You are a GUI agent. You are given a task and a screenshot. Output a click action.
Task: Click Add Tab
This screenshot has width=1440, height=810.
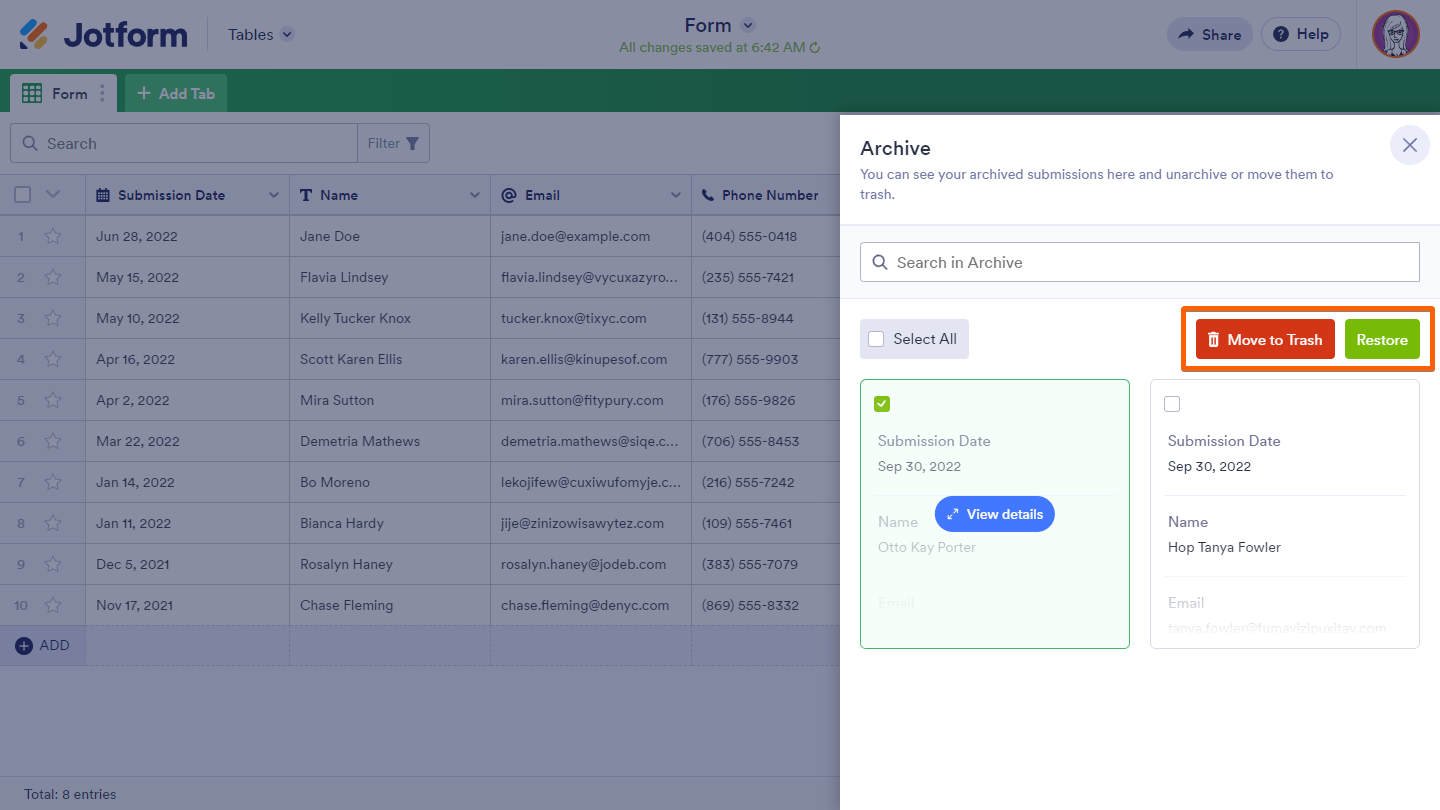176,93
